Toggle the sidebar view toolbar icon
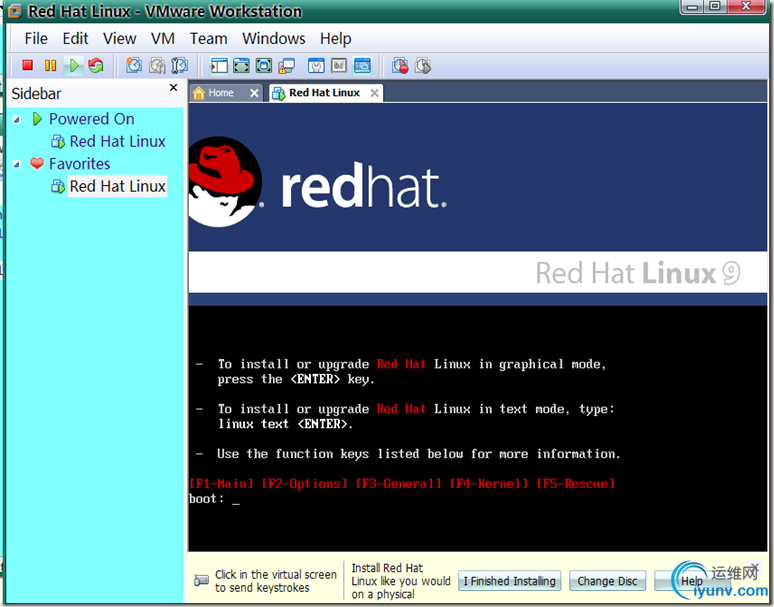Screen dimensions: 774x607 coord(219,65)
